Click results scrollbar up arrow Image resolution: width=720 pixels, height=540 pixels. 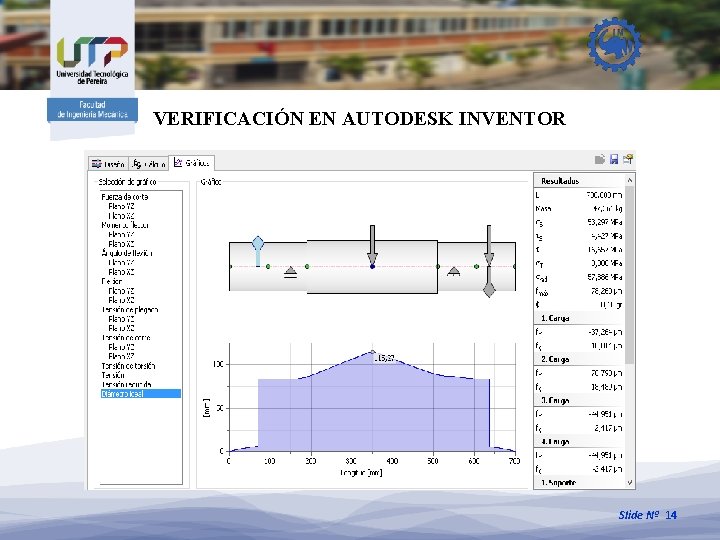click(x=630, y=180)
